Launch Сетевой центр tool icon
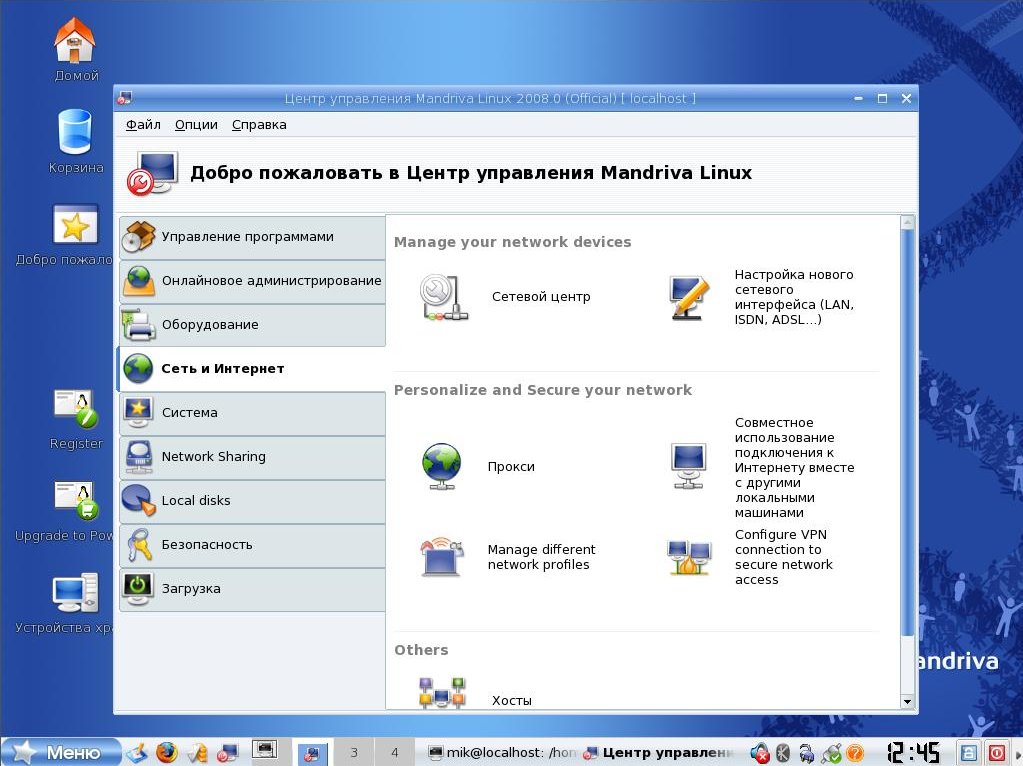1023x766 pixels. tap(444, 297)
